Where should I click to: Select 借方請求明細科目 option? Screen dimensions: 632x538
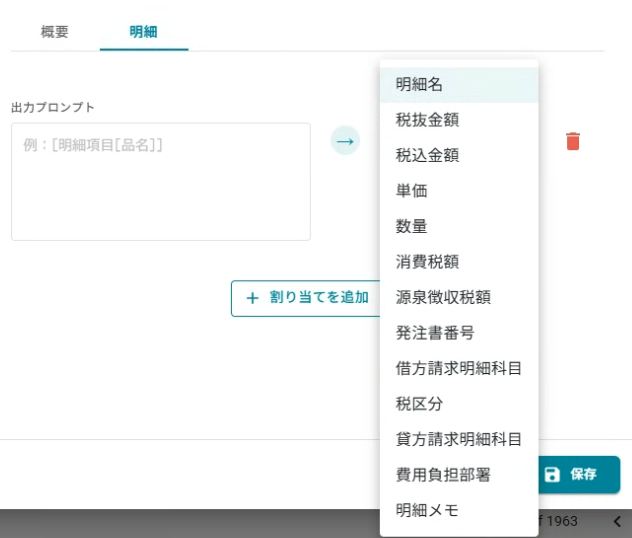(x=459, y=368)
